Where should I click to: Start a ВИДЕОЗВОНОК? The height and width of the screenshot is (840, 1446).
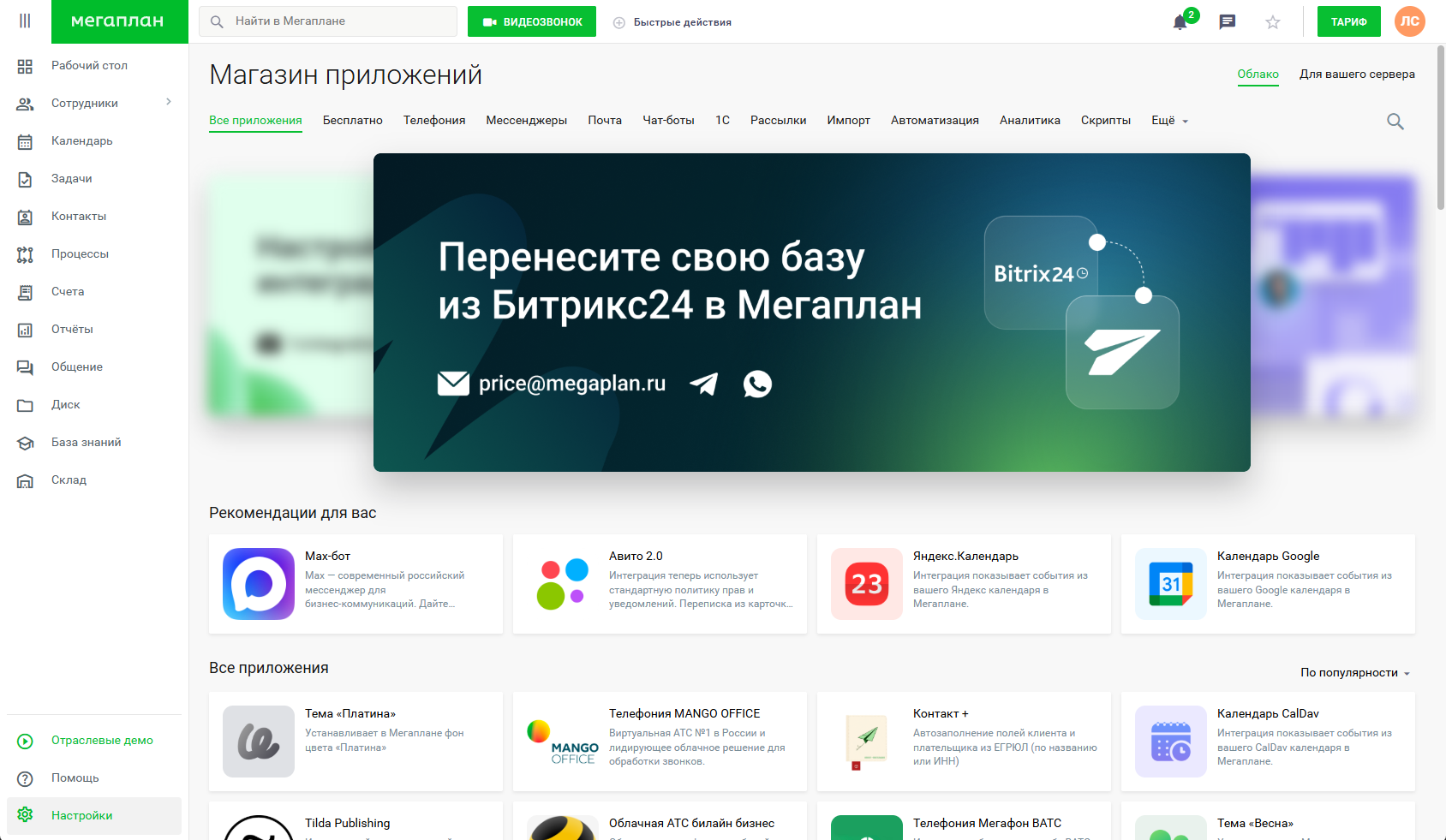click(x=532, y=21)
